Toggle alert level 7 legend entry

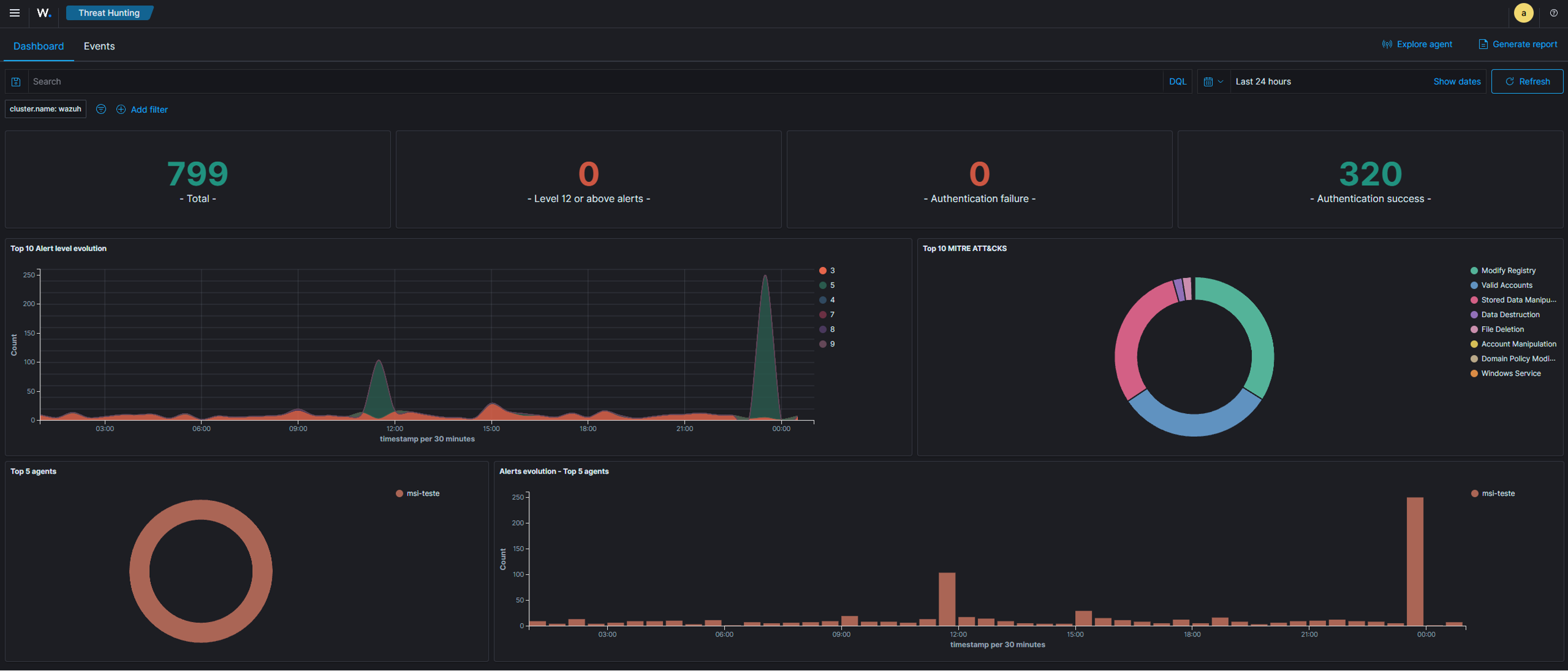point(827,315)
